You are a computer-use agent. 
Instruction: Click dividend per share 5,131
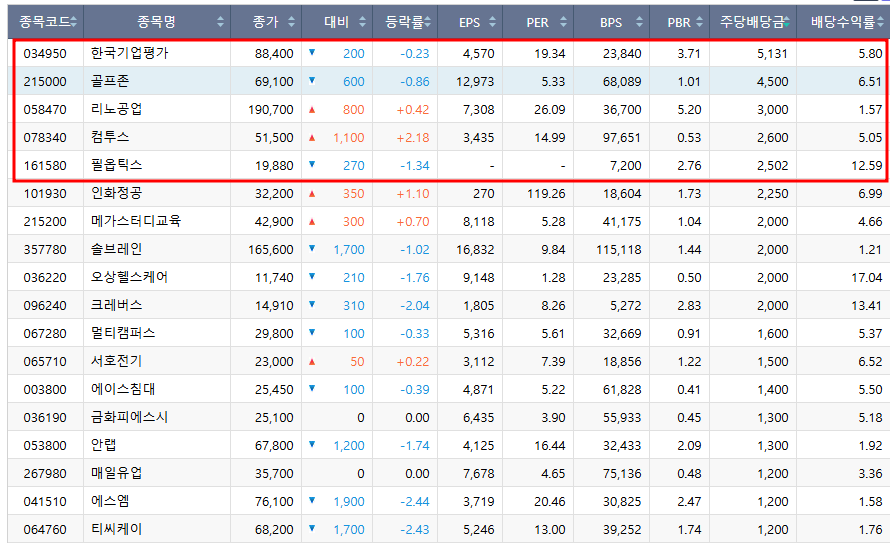773,53
